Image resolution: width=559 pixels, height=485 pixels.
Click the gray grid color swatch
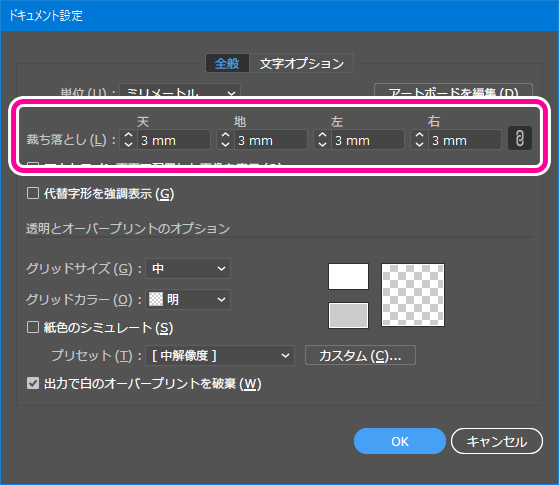[348, 316]
